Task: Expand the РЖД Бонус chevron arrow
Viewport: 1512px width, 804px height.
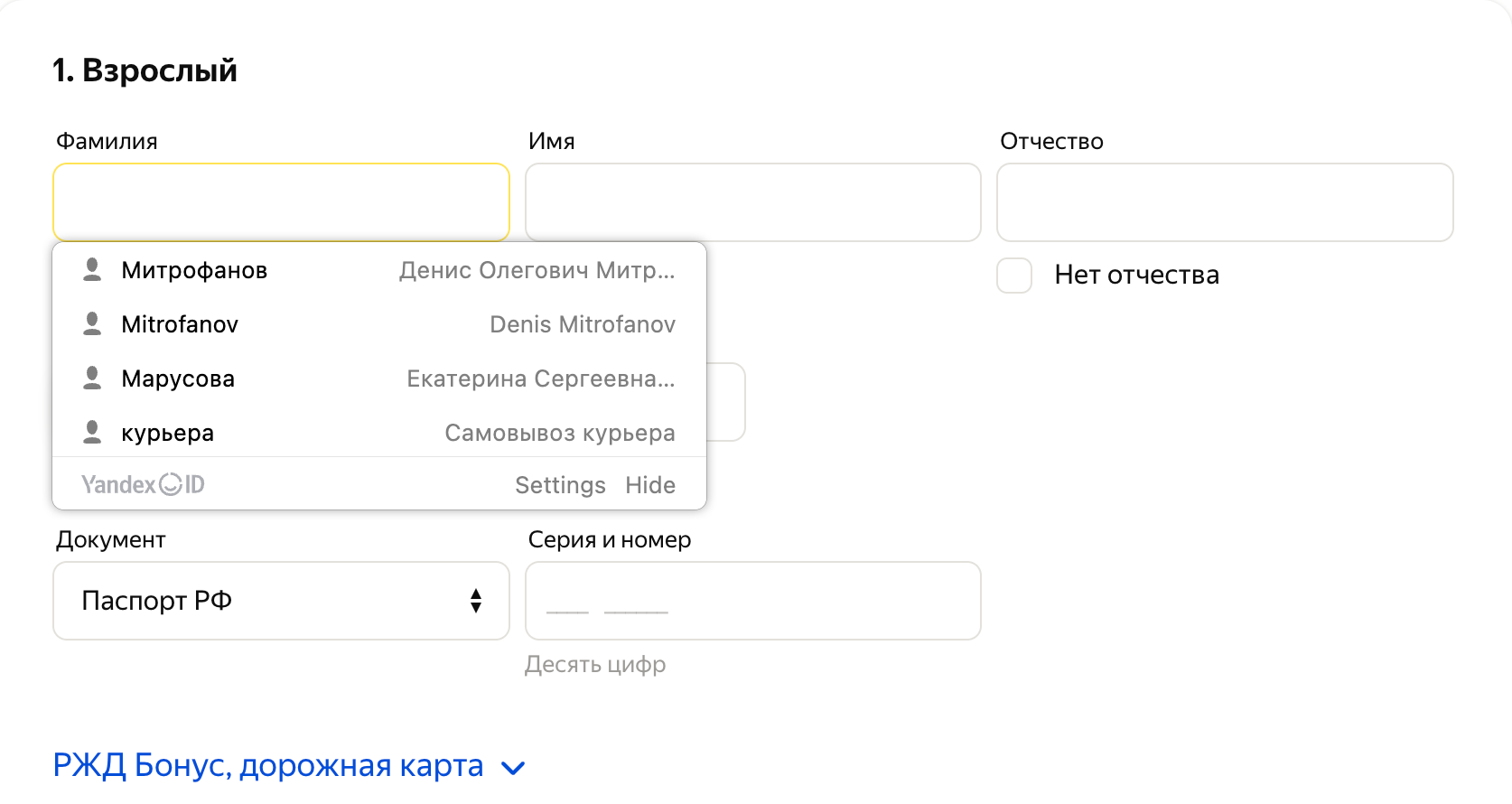Action: pos(513,769)
